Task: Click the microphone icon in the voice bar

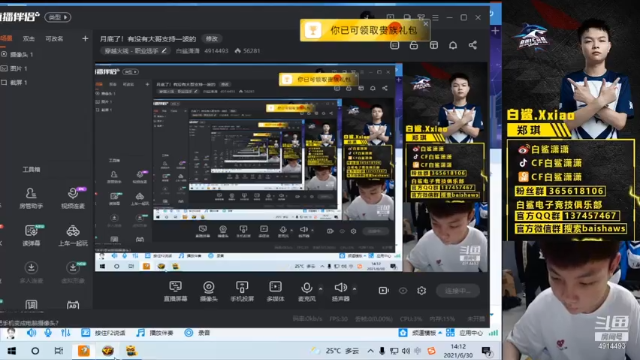Action: coord(48,333)
